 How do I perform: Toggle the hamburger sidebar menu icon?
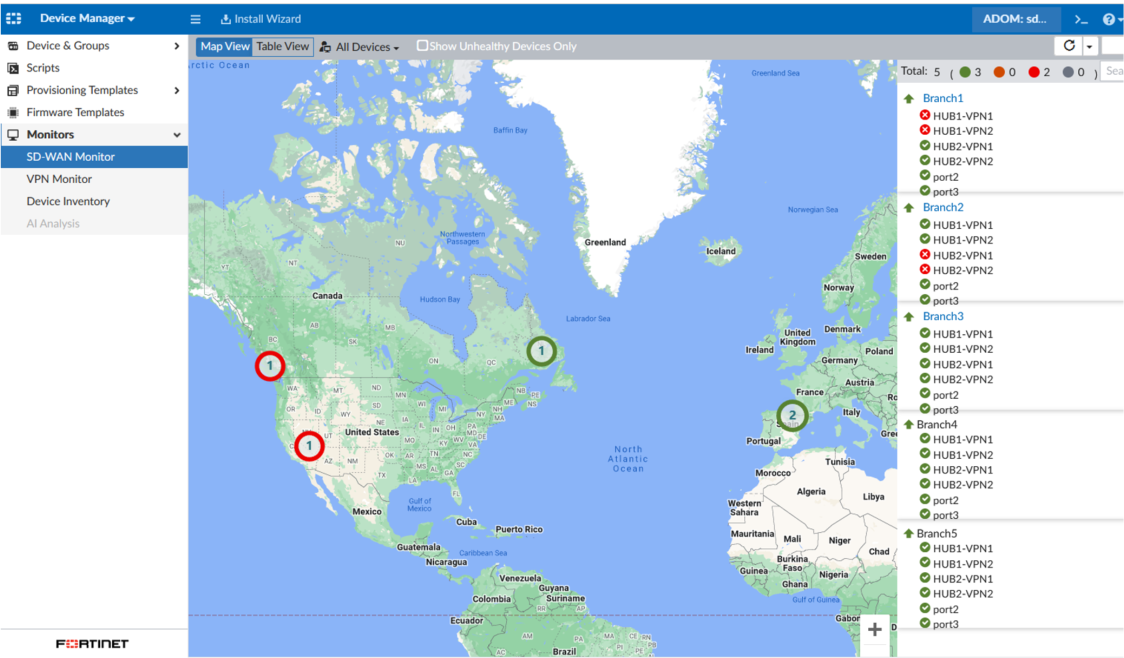(x=195, y=19)
